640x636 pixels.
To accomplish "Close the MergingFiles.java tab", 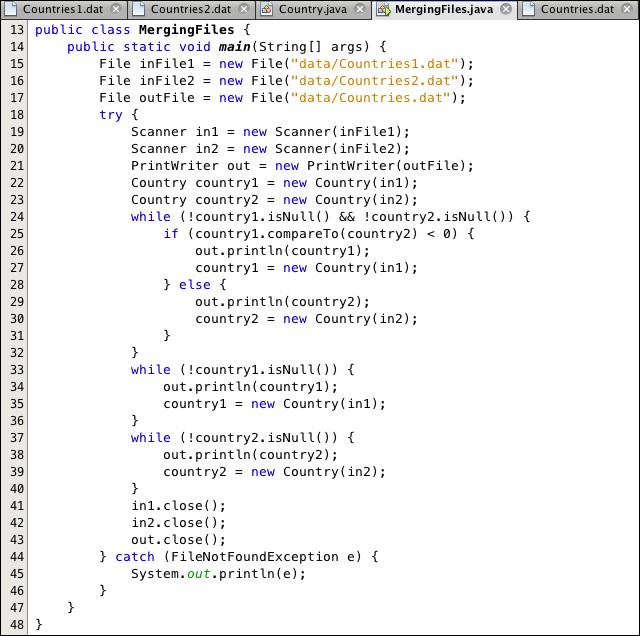I will pos(506,9).
